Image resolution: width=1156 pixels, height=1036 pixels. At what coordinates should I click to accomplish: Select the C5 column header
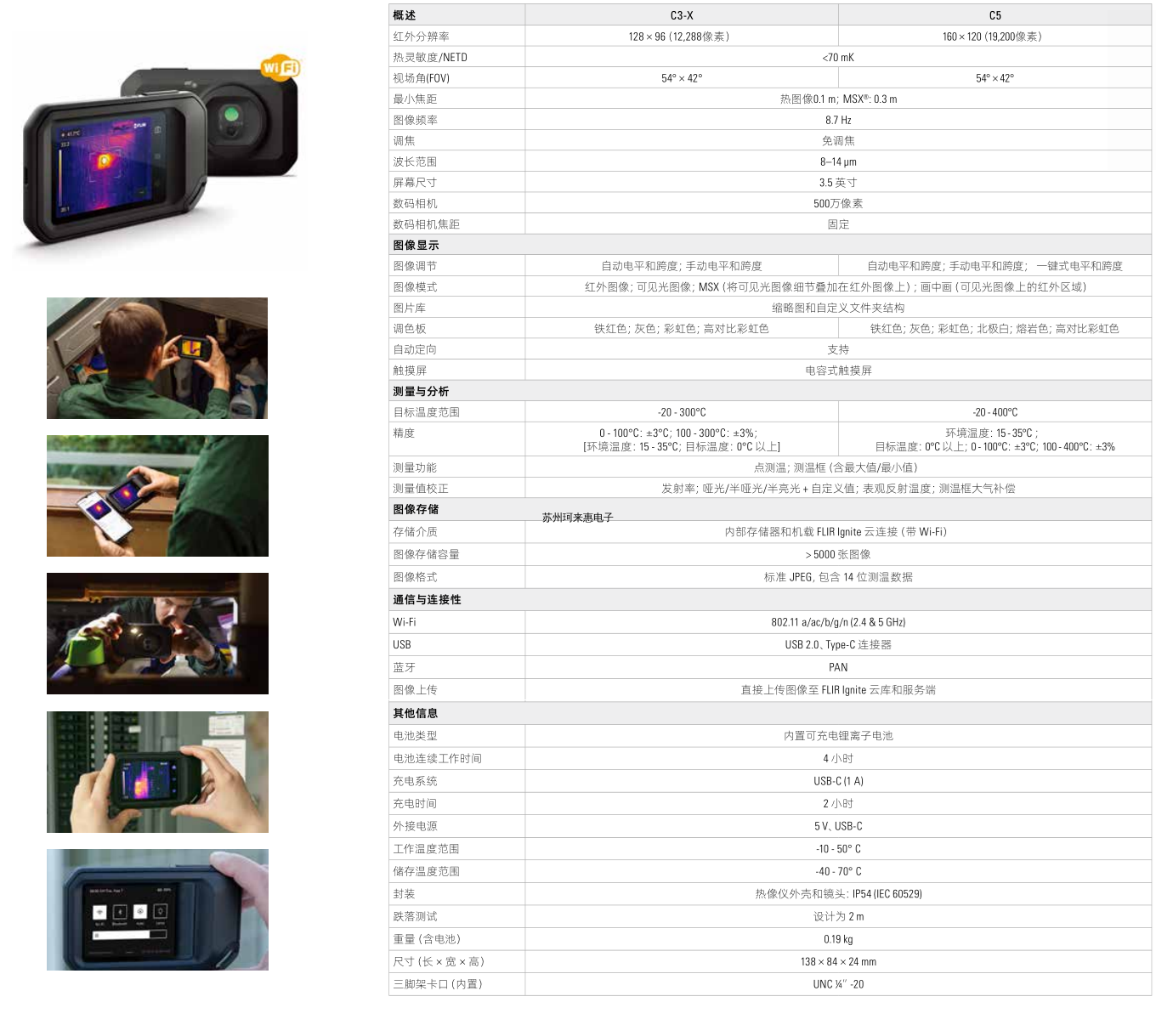(x=995, y=15)
